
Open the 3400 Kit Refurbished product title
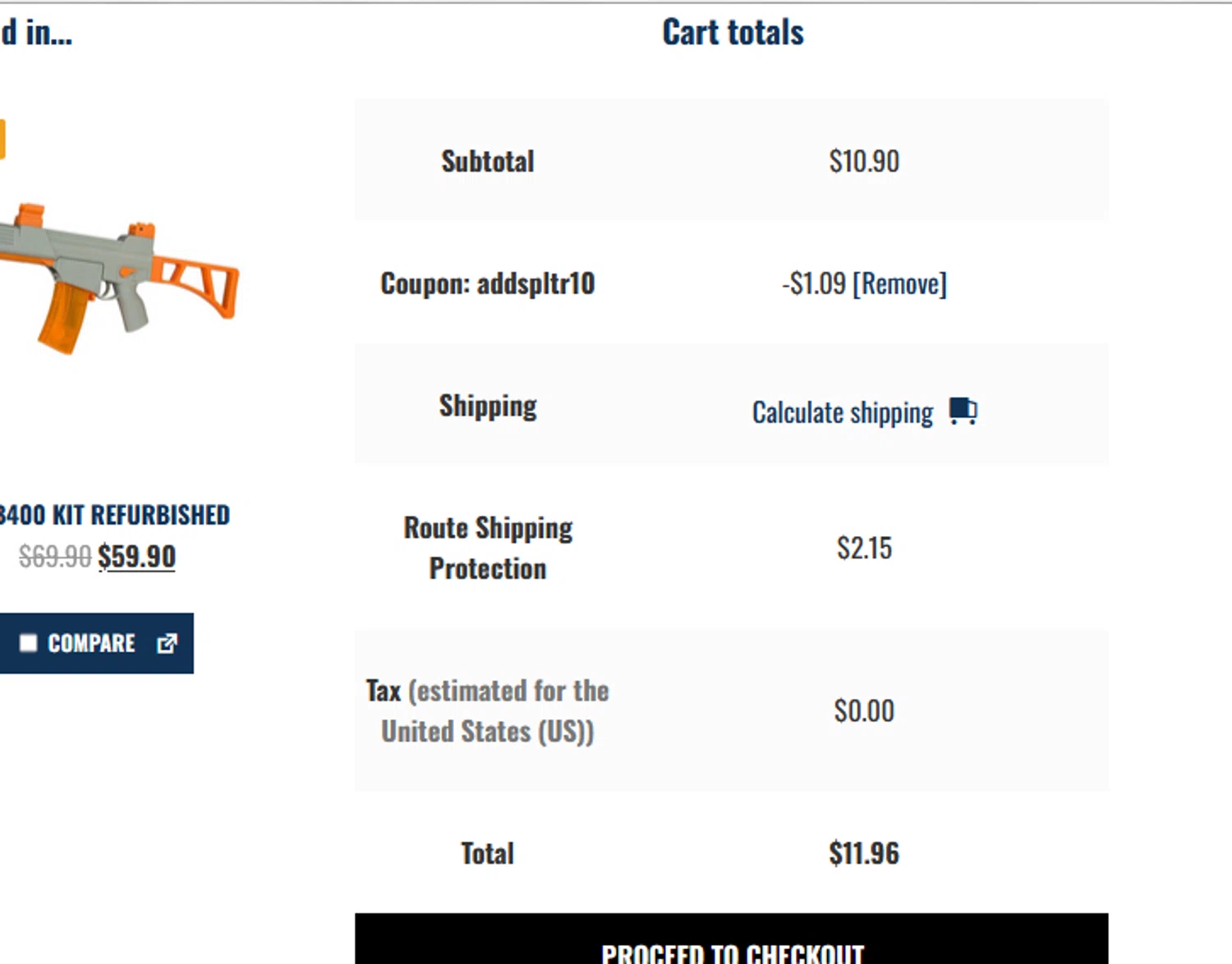coord(115,515)
